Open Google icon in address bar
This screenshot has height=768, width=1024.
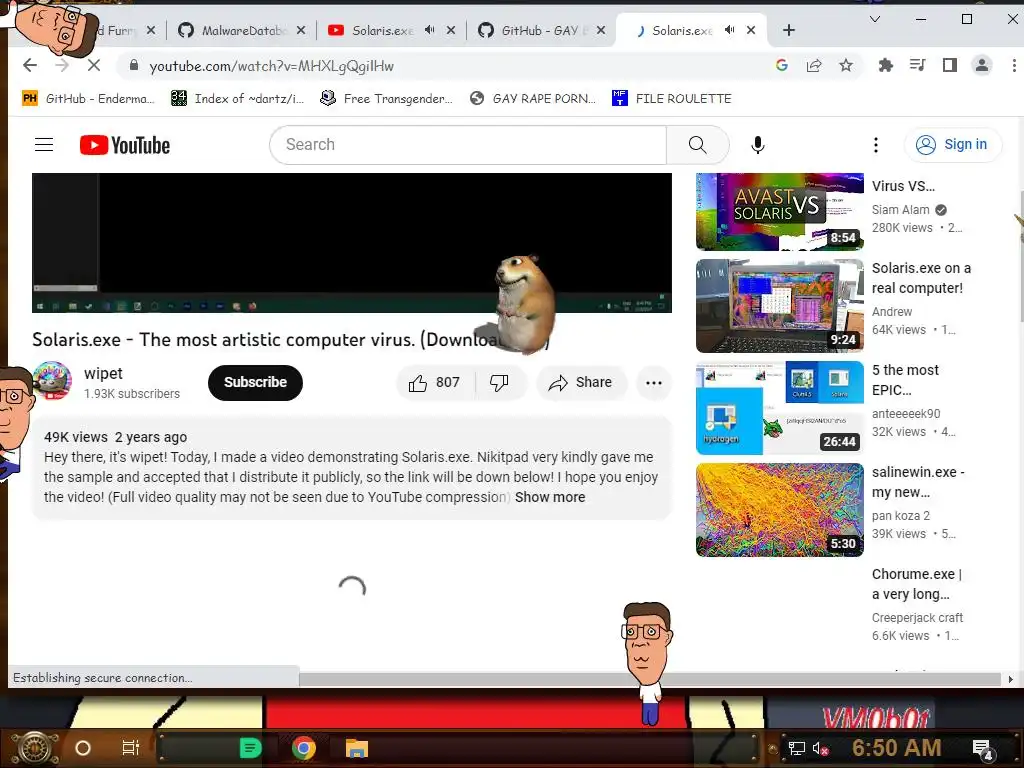(x=782, y=65)
